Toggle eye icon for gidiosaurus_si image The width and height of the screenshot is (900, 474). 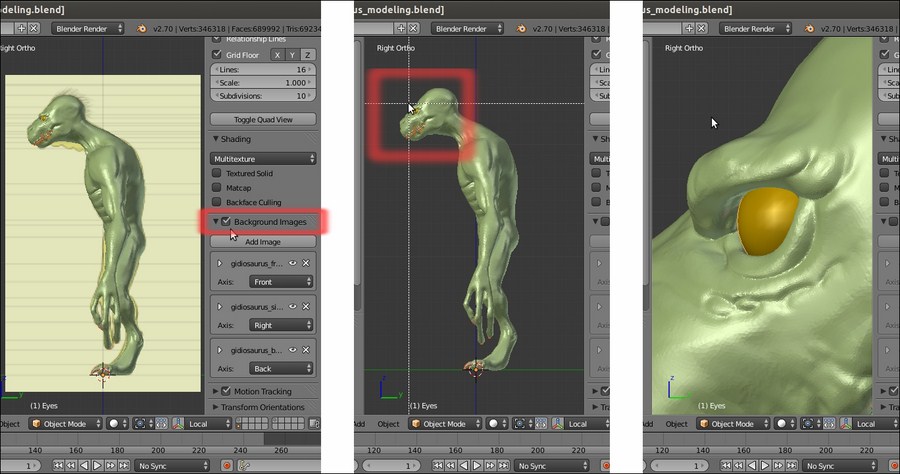point(293,306)
